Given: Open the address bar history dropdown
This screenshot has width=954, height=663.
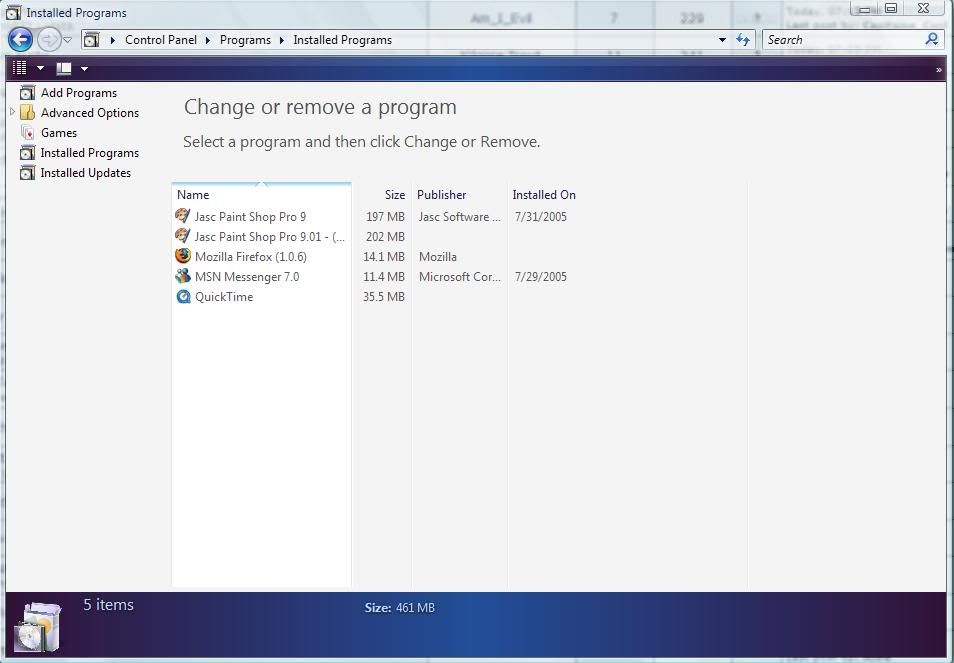Looking at the screenshot, I should coord(722,40).
